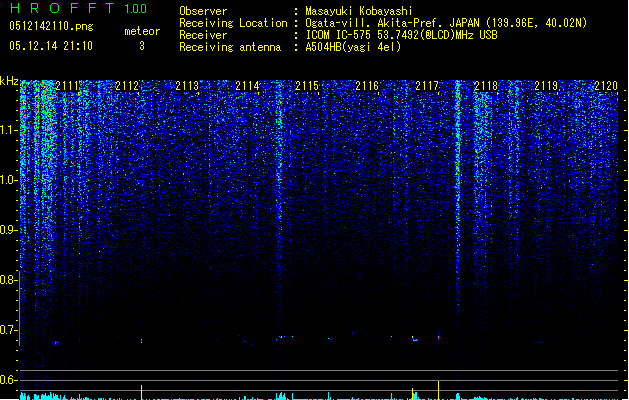Click the 0.7 frequency axis tick

(x=9, y=330)
